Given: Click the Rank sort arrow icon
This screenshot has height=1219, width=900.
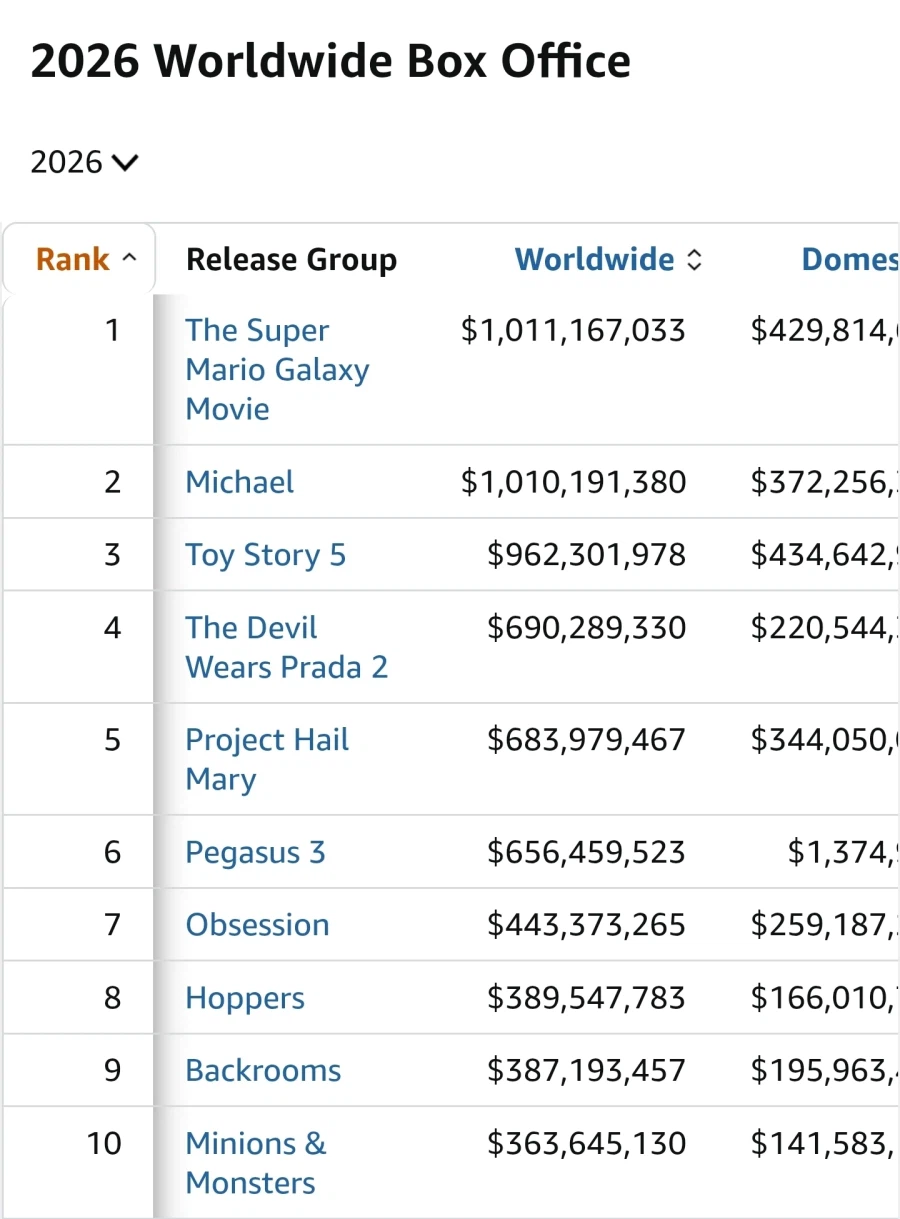Looking at the screenshot, I should click(129, 259).
